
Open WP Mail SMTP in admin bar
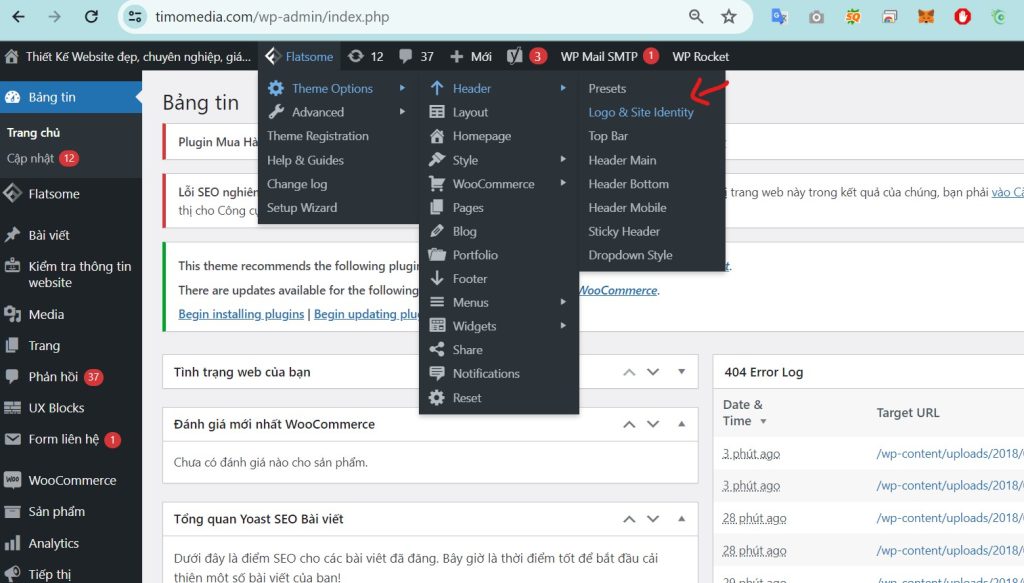(599, 56)
